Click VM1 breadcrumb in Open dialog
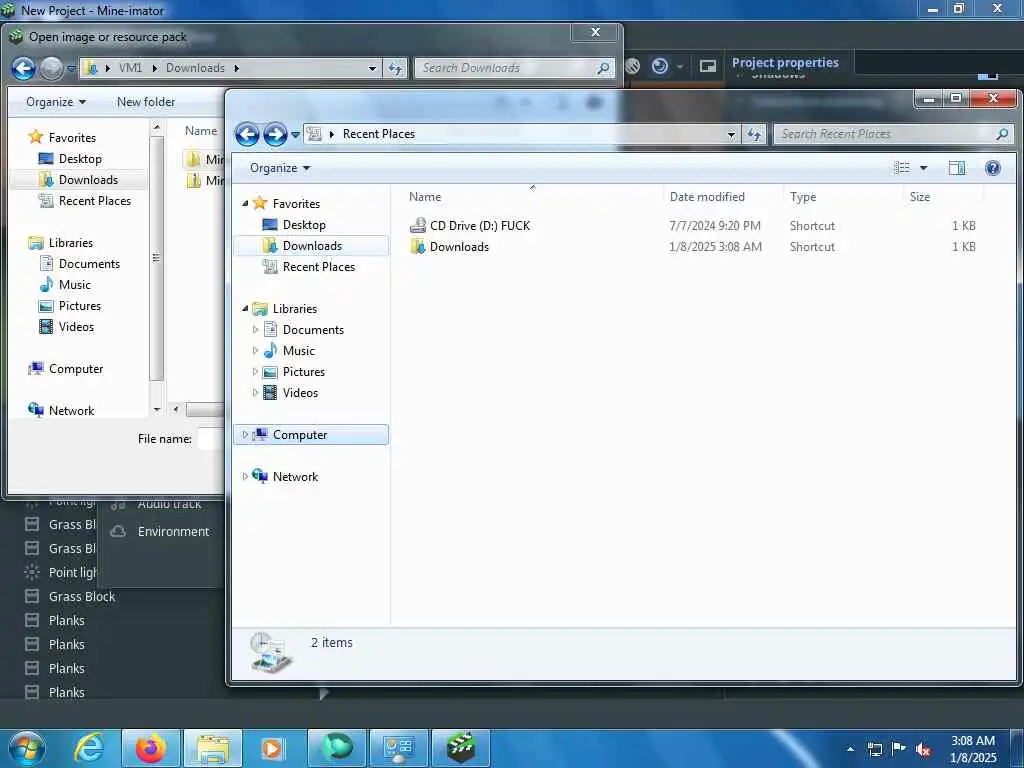Image resolution: width=1024 pixels, height=768 pixels. click(130, 68)
